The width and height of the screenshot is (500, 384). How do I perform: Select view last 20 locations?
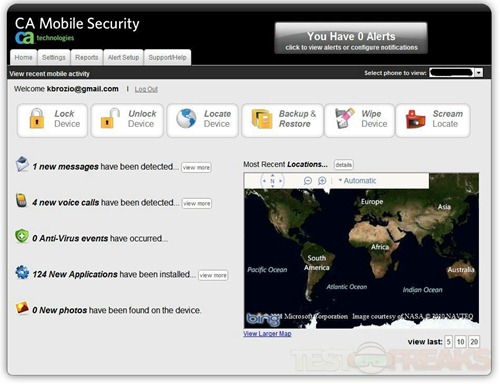(474, 342)
